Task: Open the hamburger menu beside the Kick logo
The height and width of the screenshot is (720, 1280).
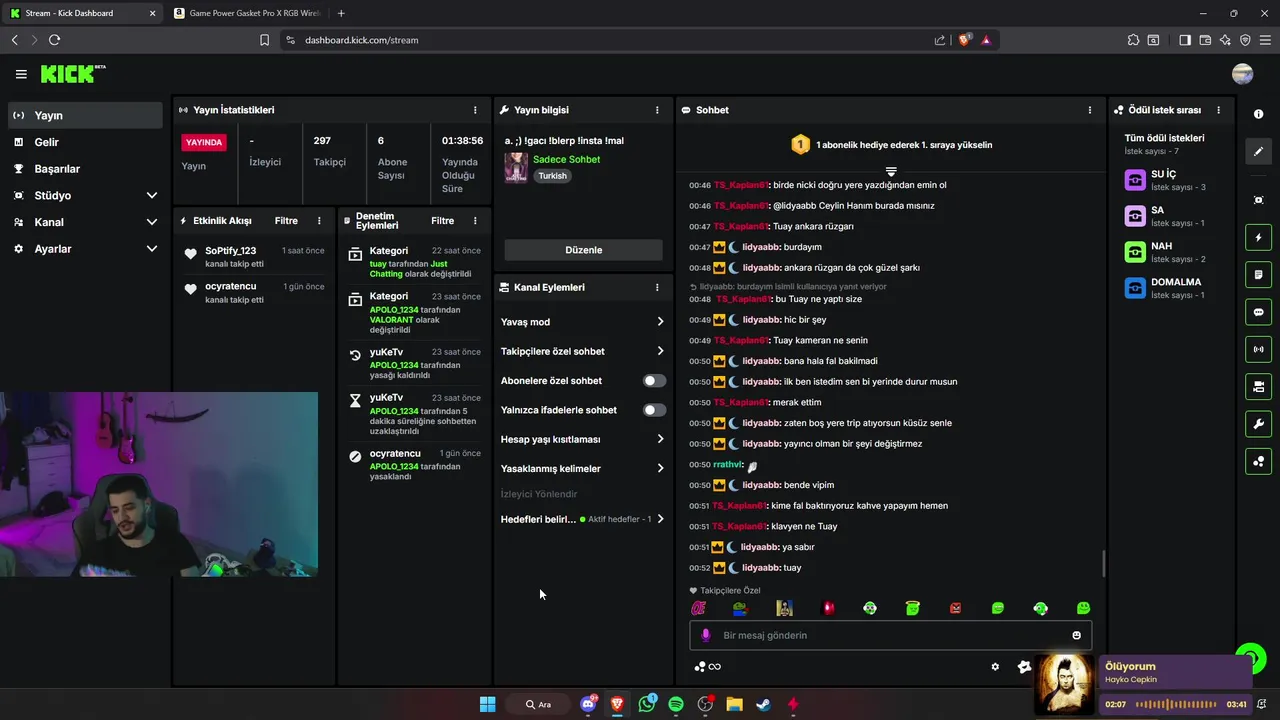Action: tap(21, 74)
